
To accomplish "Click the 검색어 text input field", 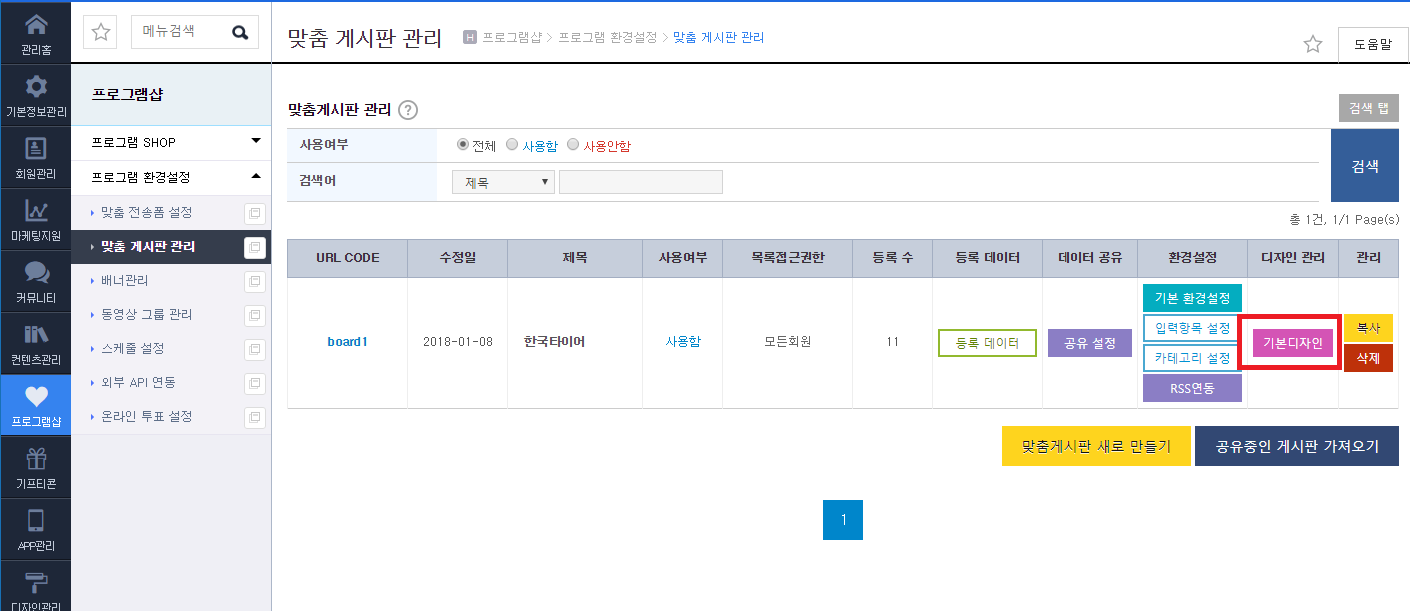I will point(641,182).
